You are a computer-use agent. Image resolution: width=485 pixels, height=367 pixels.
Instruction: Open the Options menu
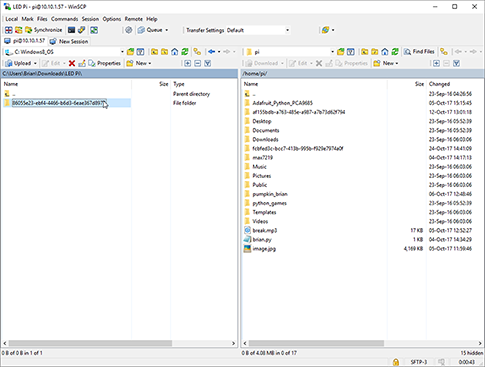click(x=112, y=19)
